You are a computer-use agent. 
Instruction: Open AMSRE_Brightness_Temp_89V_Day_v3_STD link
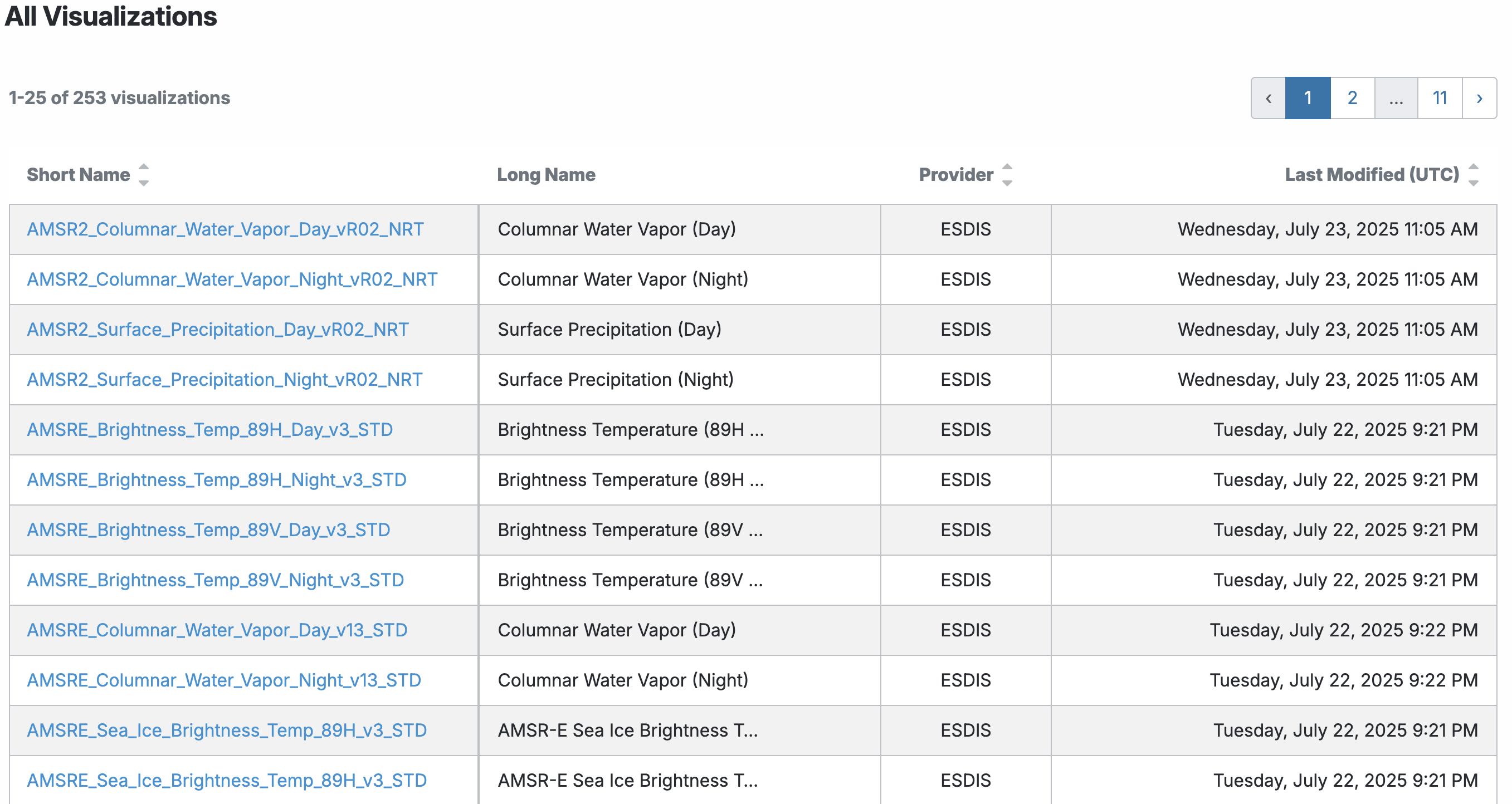208,530
